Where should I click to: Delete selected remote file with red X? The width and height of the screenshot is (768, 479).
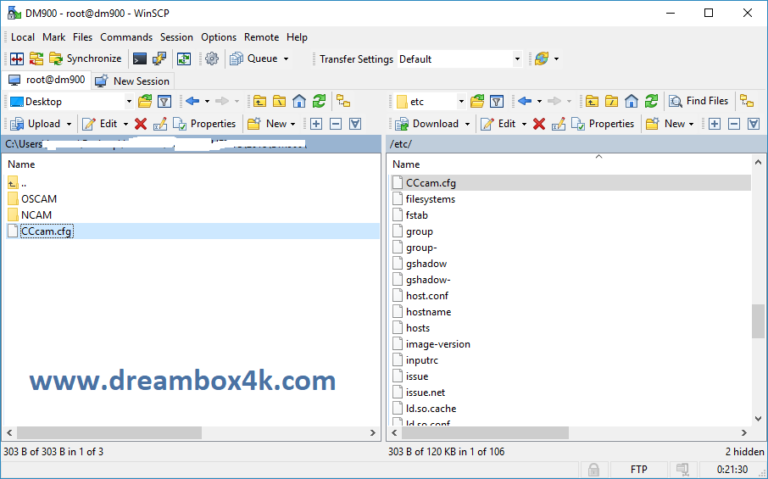tap(539, 124)
